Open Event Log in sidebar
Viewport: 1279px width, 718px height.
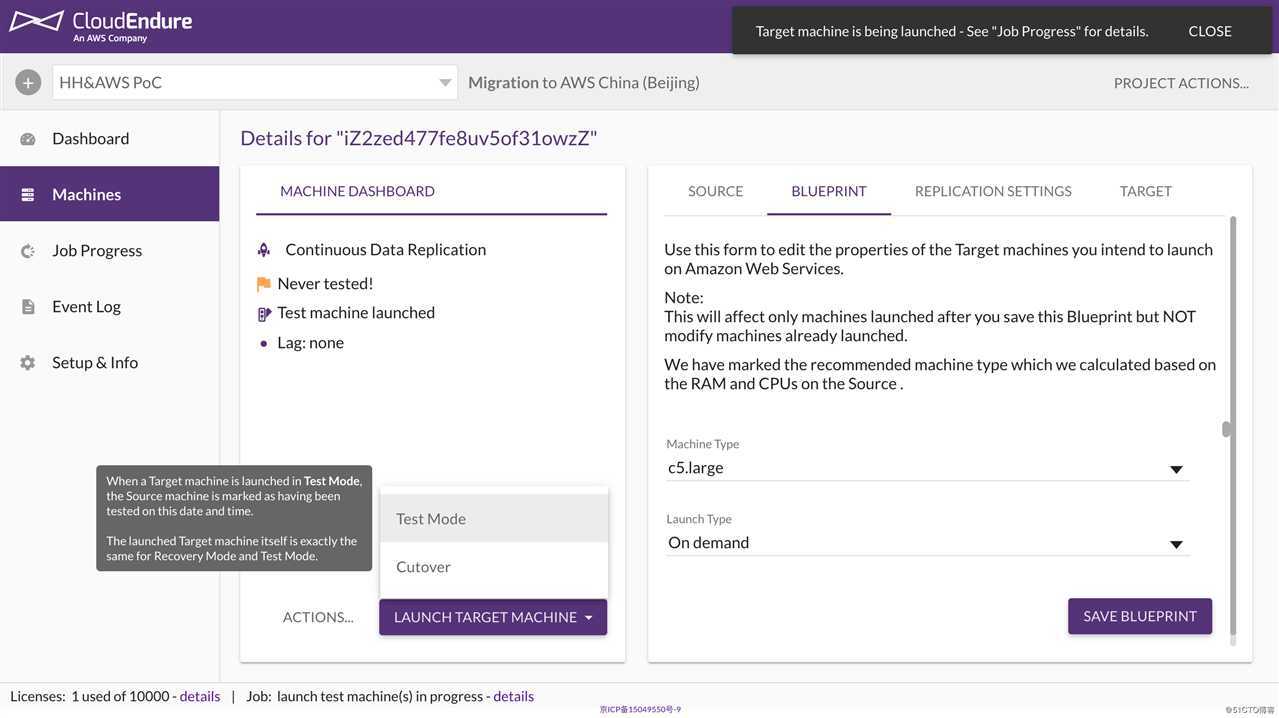point(110,307)
